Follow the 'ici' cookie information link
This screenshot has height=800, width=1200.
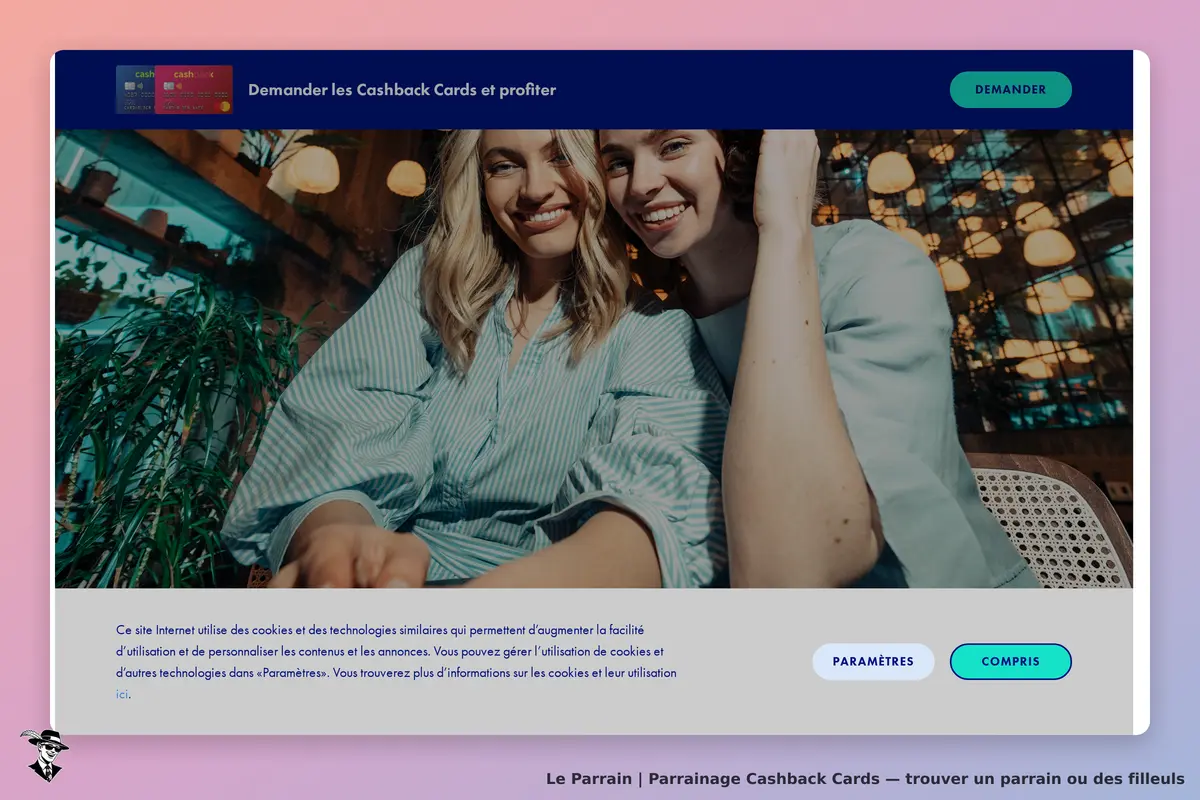122,694
